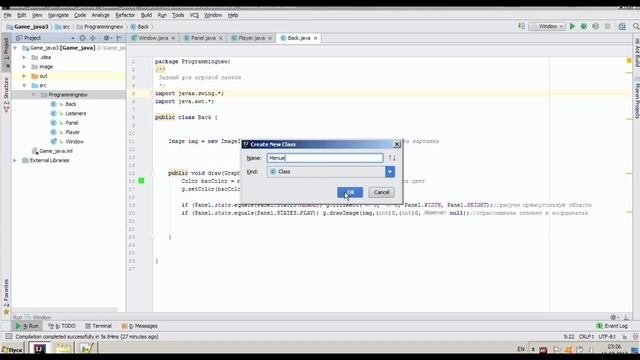Viewport: 640px width, 360px height.
Task: Click the green color gutter marker
Action: (x=141, y=181)
